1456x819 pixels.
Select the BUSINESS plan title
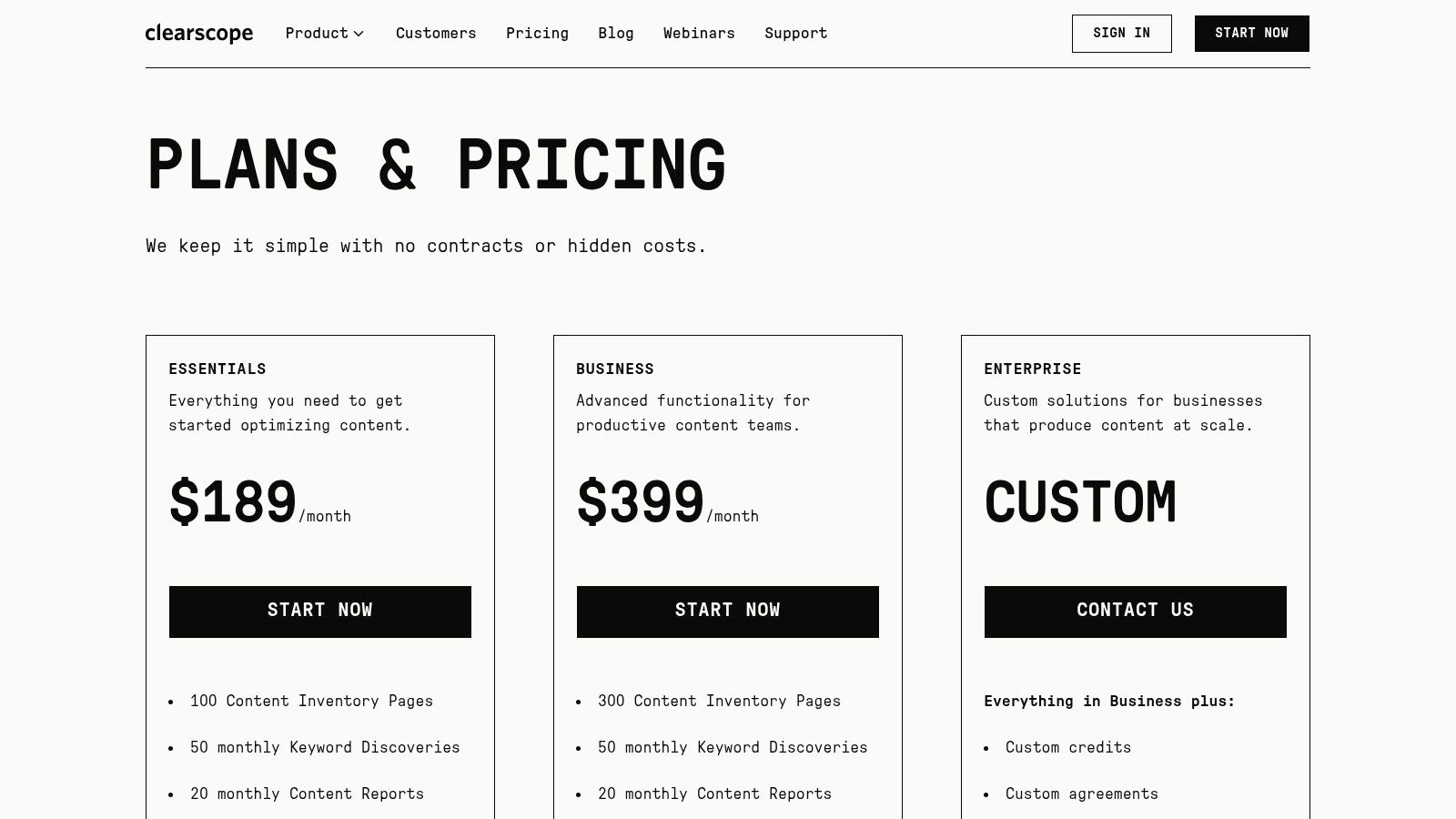pos(615,369)
